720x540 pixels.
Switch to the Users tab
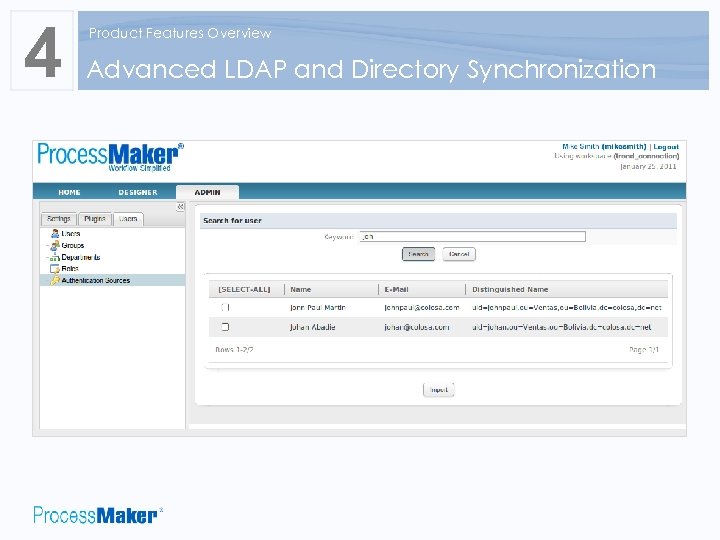(x=128, y=219)
